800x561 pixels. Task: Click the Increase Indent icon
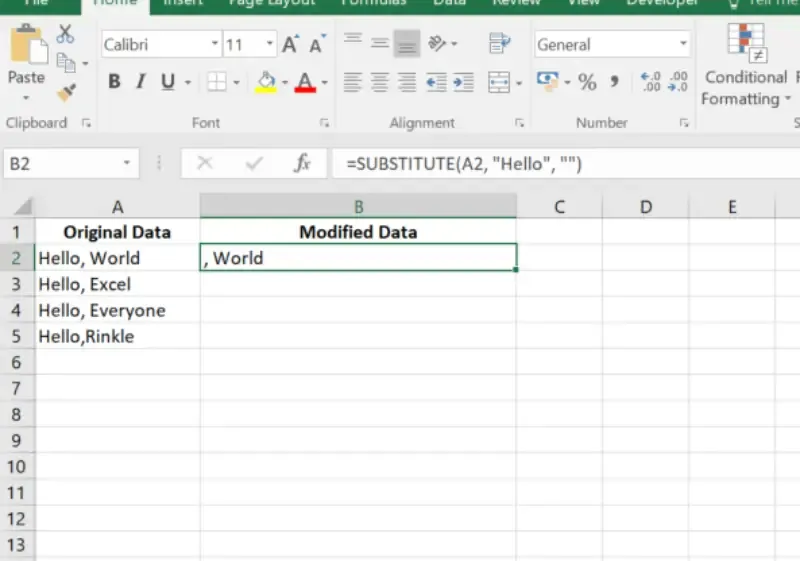[x=463, y=82]
